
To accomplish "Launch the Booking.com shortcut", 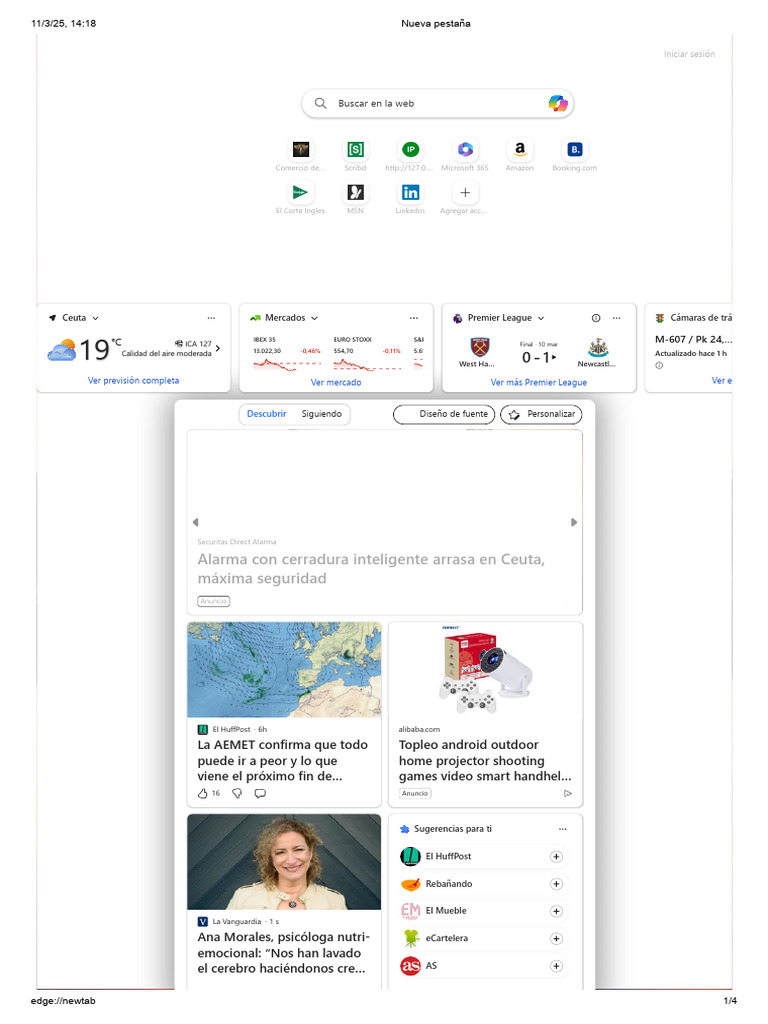I will click(574, 150).
